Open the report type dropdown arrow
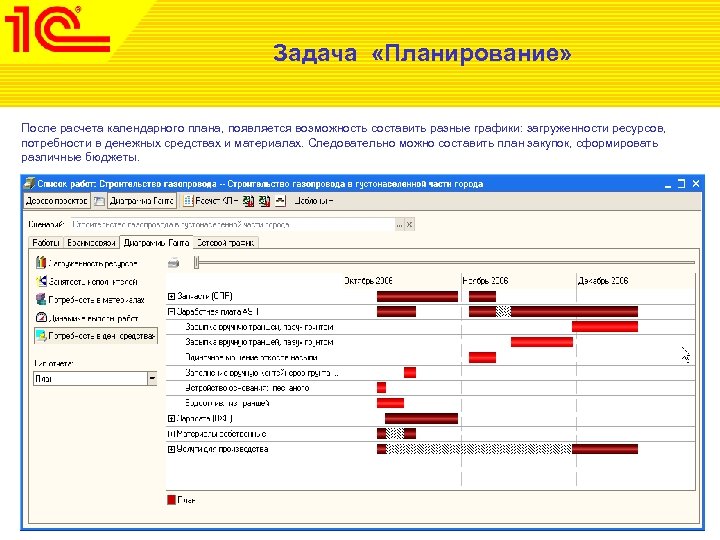This screenshot has width=720, height=540. [152, 378]
